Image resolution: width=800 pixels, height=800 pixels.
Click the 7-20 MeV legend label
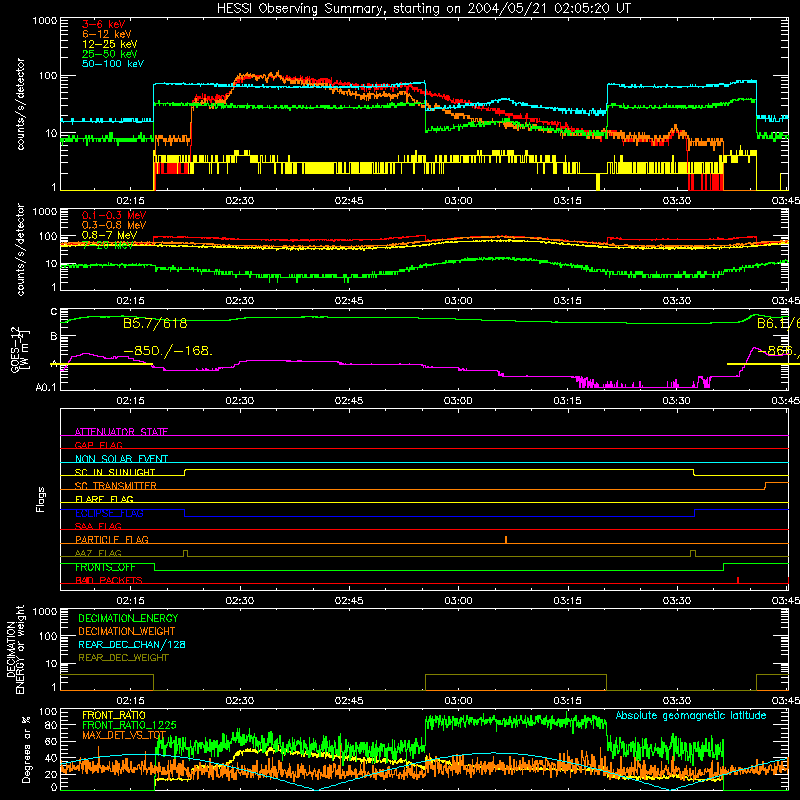[x=108, y=245]
